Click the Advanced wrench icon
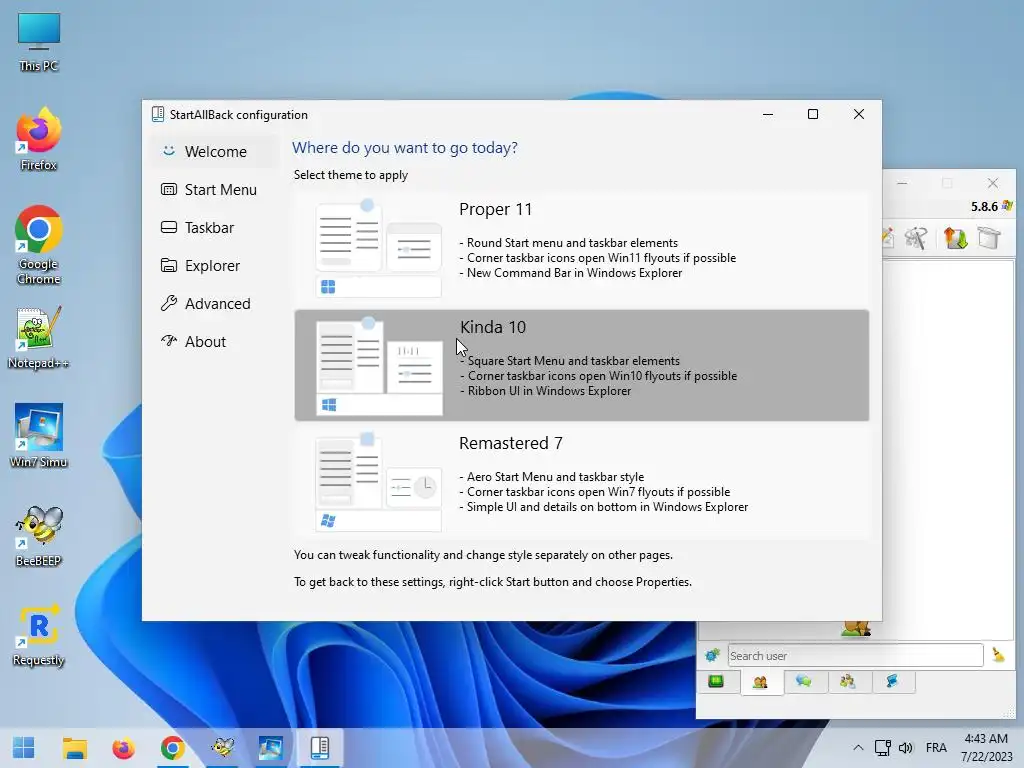The image size is (1024, 768). pos(168,304)
